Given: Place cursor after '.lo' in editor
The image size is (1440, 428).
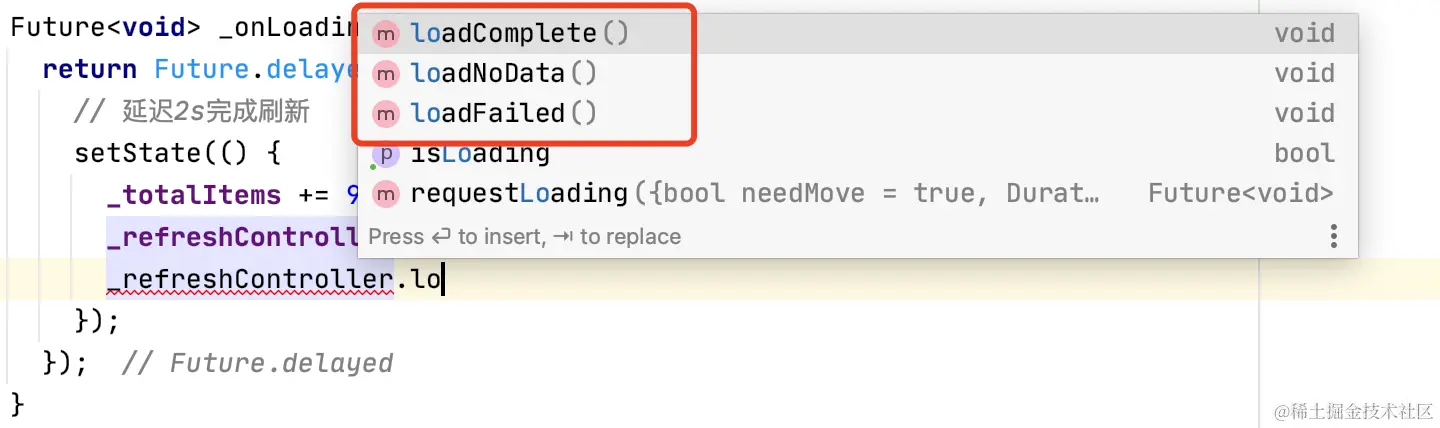Looking at the screenshot, I should [x=442, y=279].
